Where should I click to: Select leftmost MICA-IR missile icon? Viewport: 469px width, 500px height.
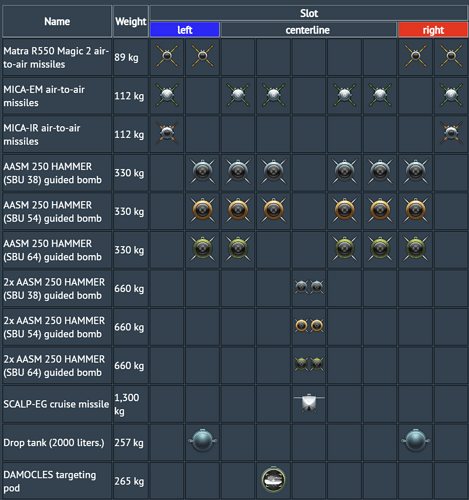coord(167,133)
